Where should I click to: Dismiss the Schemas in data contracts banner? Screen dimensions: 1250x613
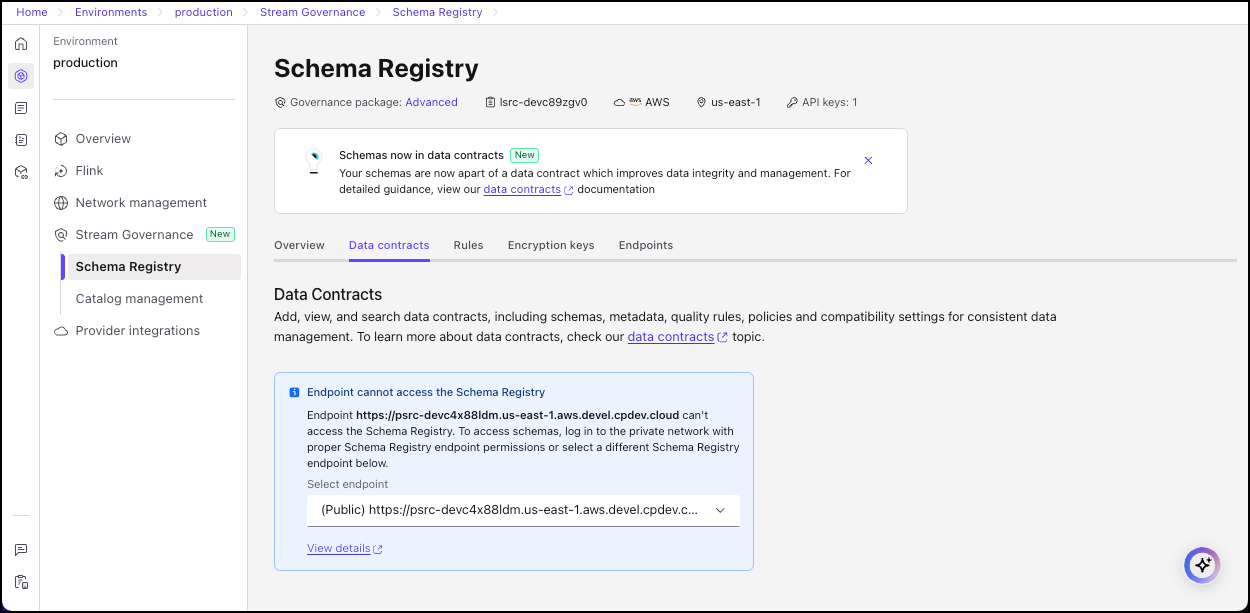(x=868, y=160)
